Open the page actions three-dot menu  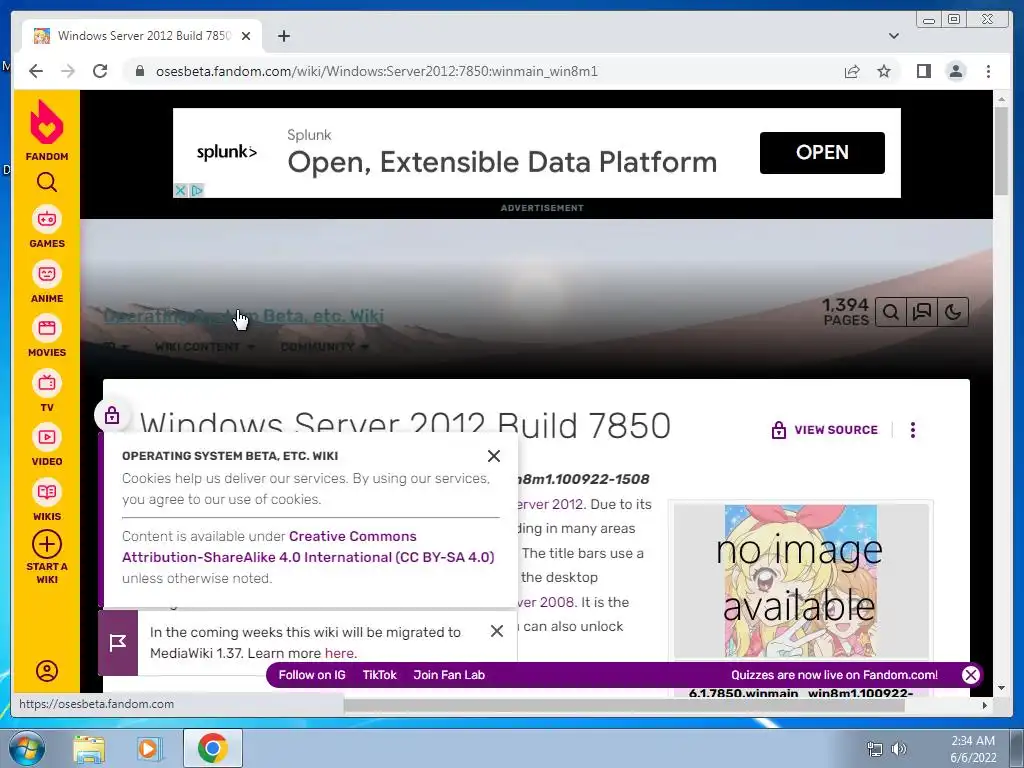[913, 430]
